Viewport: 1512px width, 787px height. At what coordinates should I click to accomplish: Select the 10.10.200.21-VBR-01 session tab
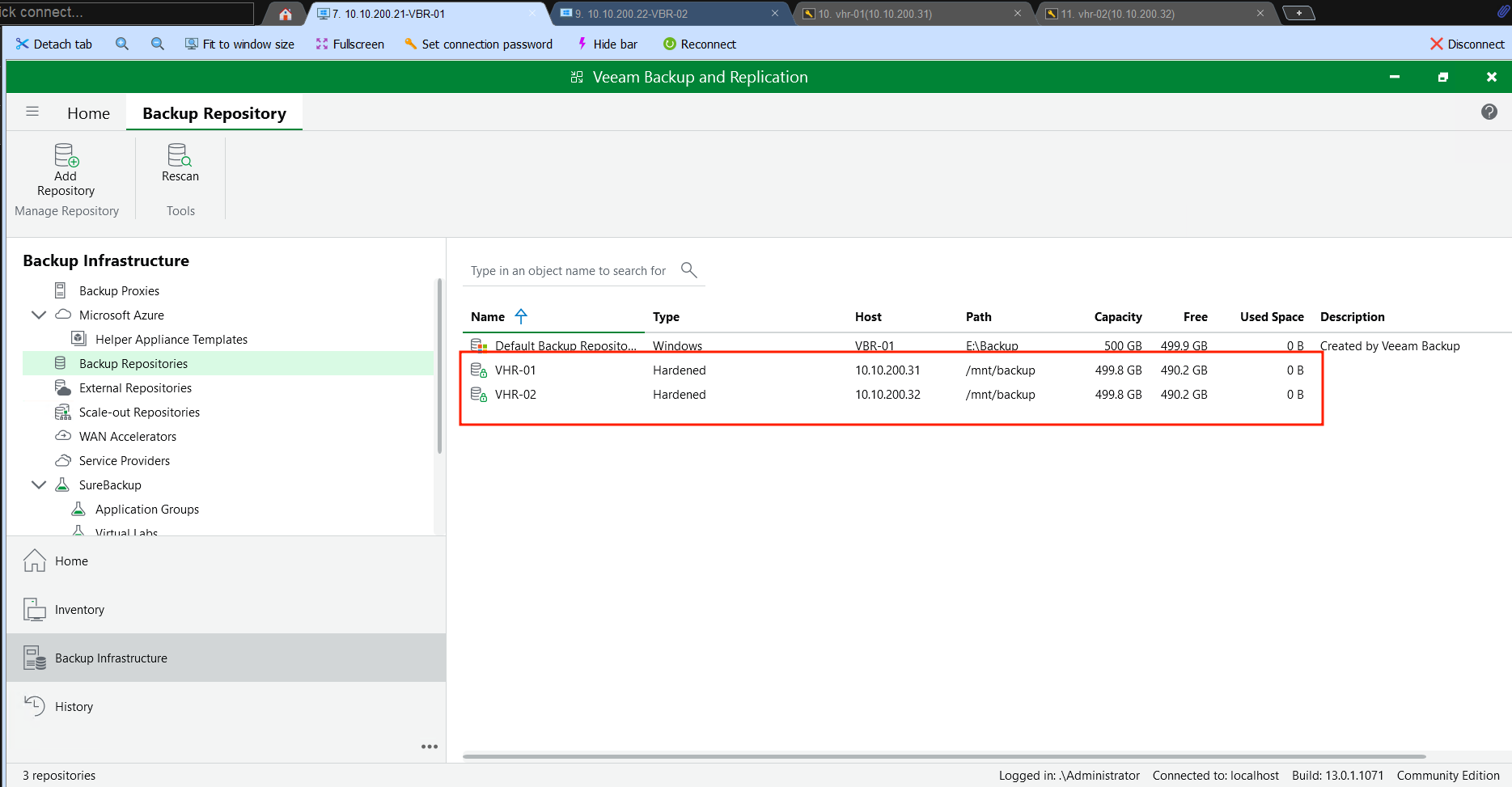427,14
